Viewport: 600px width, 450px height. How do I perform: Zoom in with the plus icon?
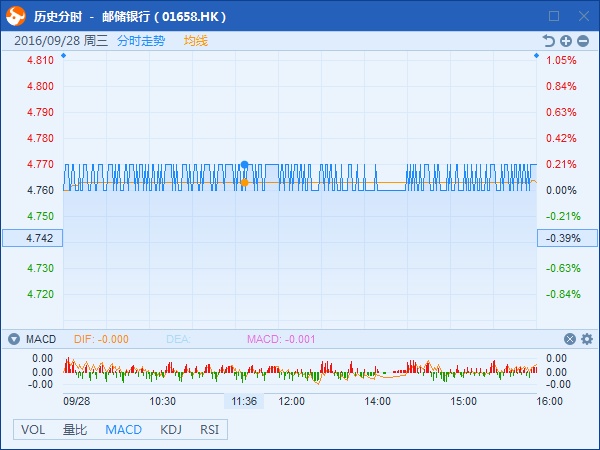pos(566,41)
